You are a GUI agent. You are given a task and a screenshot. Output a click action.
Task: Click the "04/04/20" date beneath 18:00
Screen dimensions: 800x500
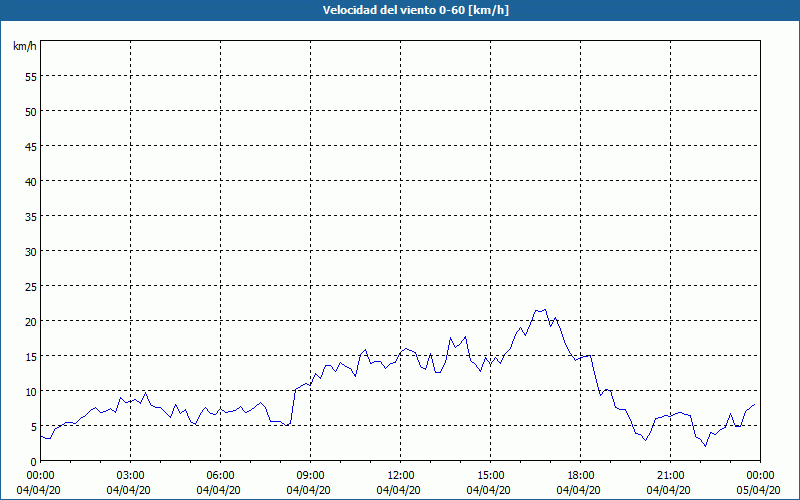tap(579, 490)
